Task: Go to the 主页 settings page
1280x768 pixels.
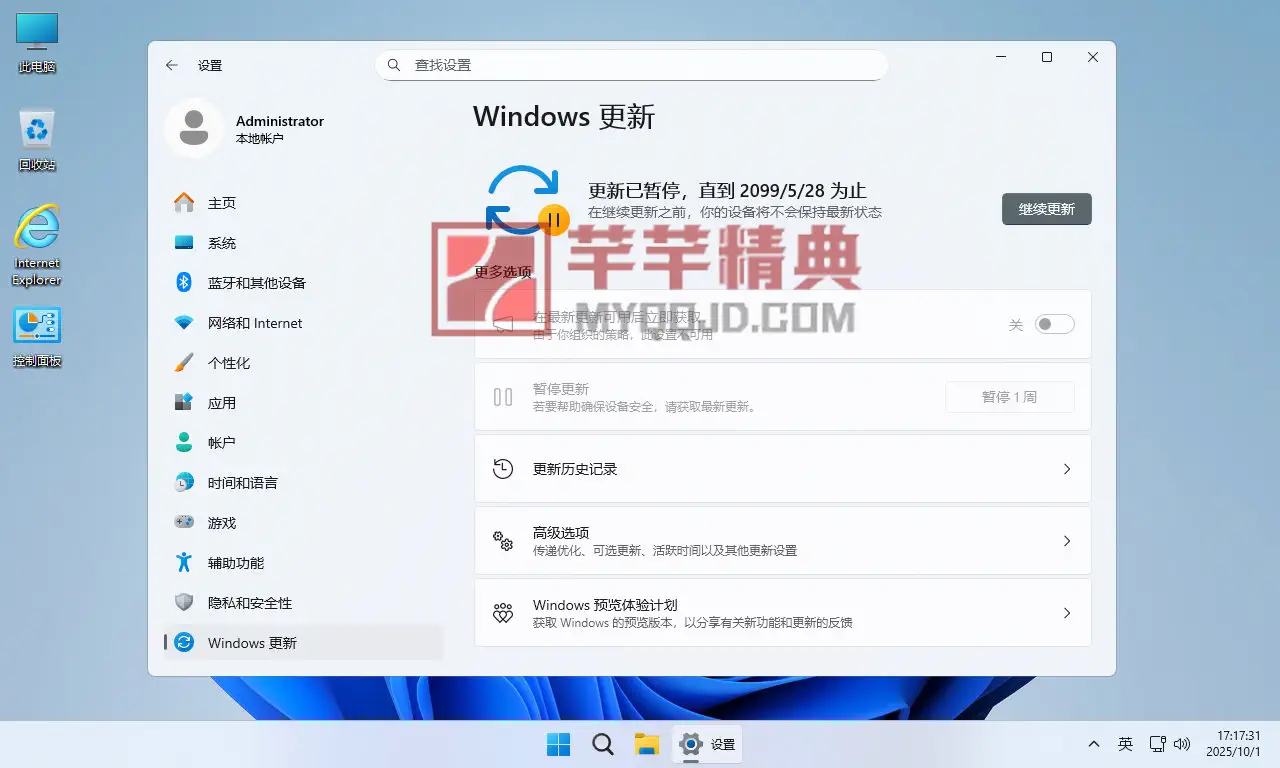Action: [x=222, y=203]
